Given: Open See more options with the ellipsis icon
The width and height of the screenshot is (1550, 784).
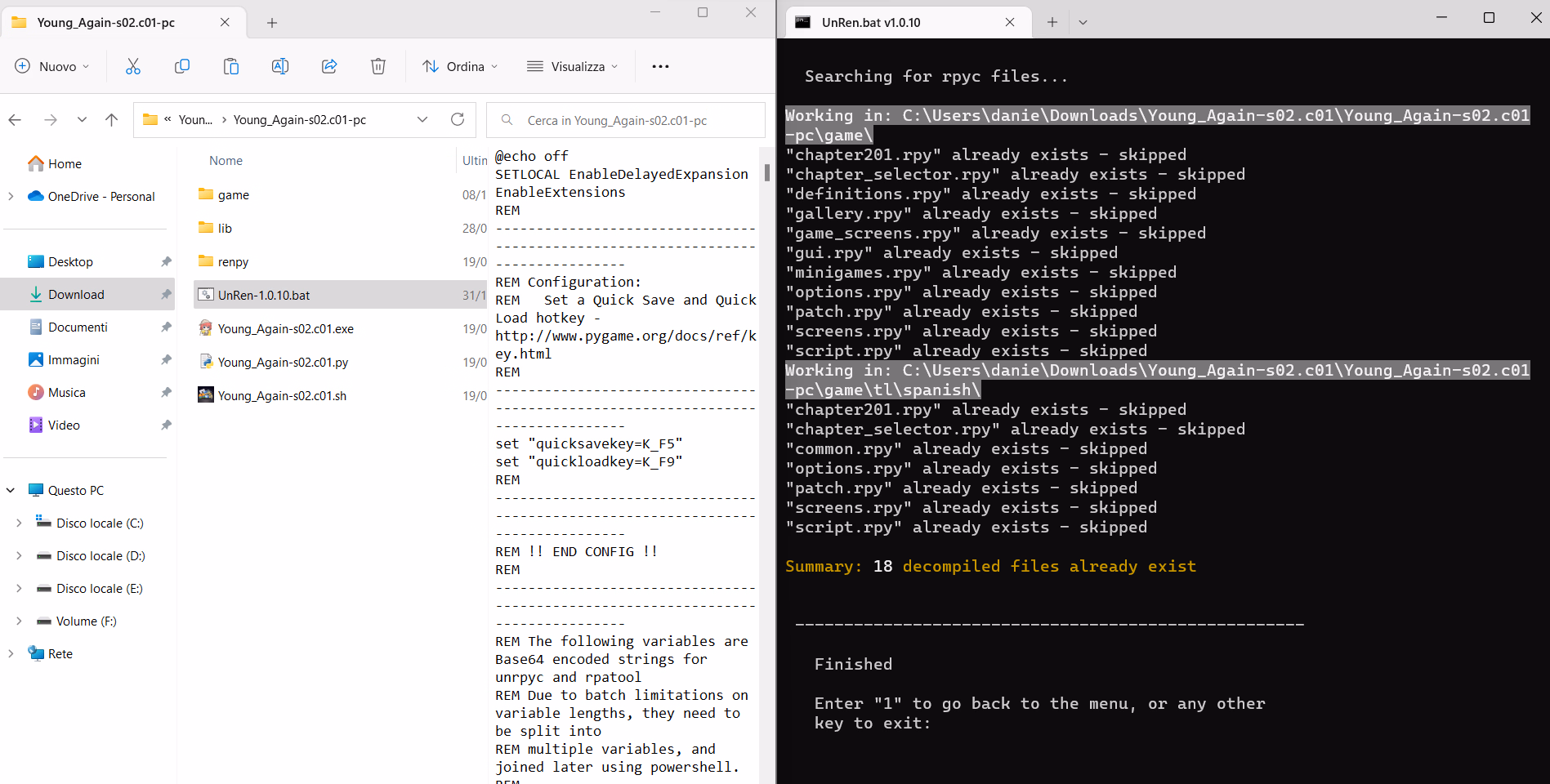Looking at the screenshot, I should (660, 66).
